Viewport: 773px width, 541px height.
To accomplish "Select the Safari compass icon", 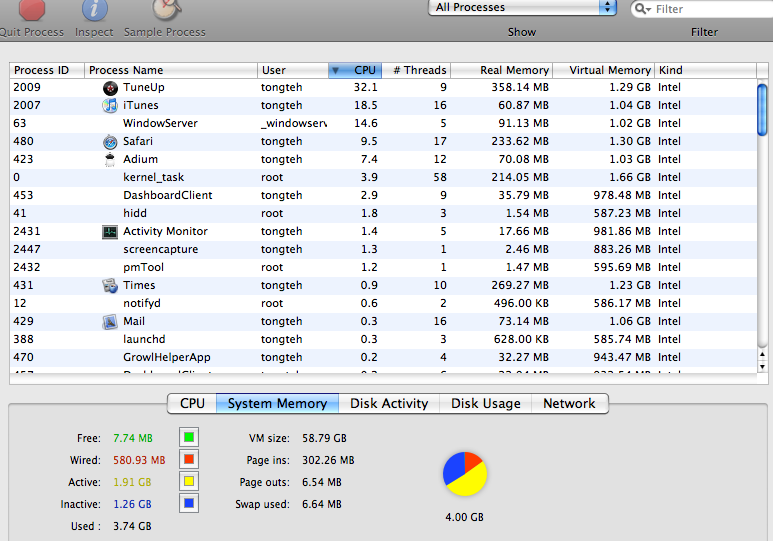I will tap(110, 142).
